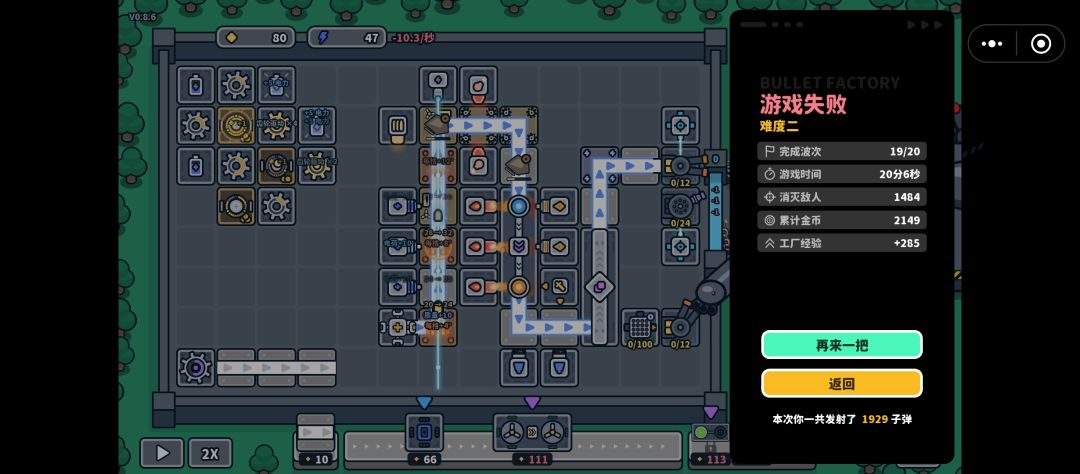Select the yellow lamp tile
This screenshot has width=1080, height=474.
click(x=397, y=125)
